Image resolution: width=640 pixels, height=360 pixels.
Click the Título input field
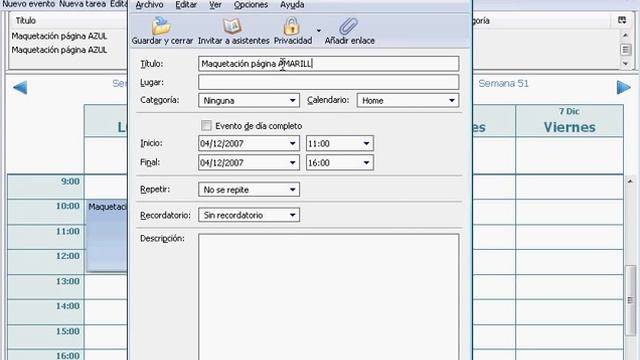point(329,64)
